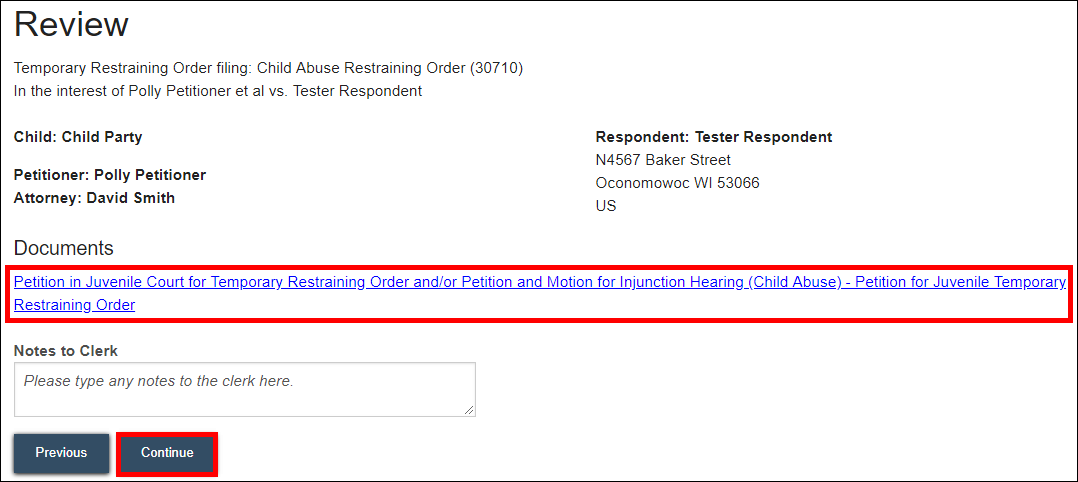Image resolution: width=1078 pixels, height=482 pixels.
Task: Click the Continue button
Action: (167, 453)
